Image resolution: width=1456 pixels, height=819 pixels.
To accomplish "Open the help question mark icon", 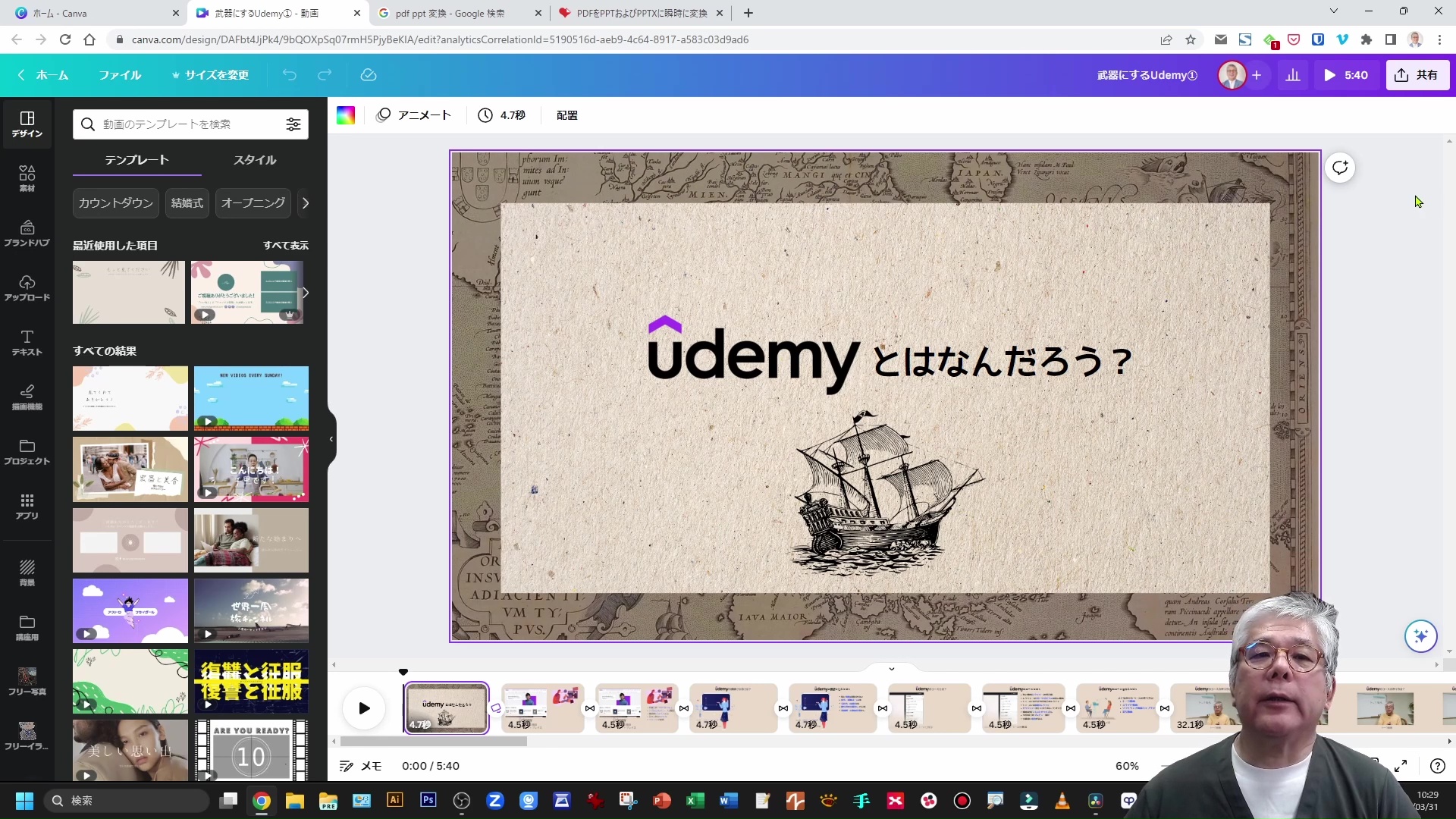I will pyautogui.click(x=1437, y=766).
